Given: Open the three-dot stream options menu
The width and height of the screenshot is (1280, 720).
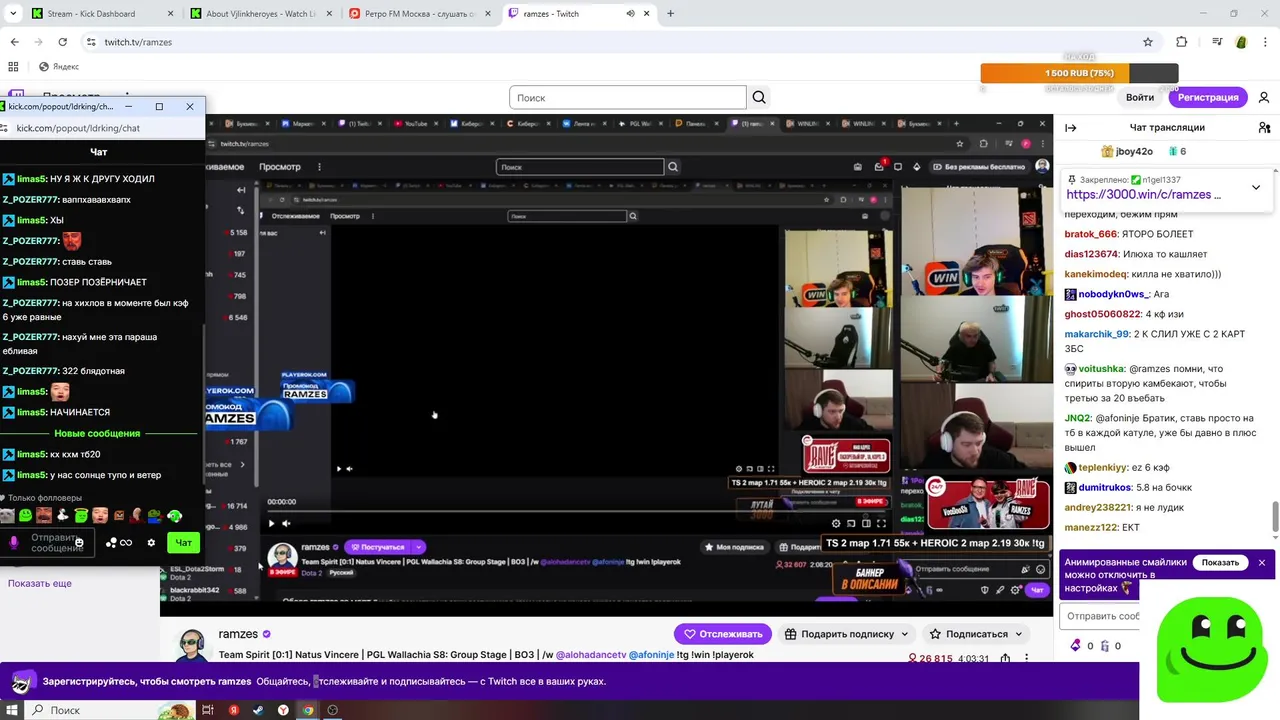Looking at the screenshot, I should (x=1027, y=659).
